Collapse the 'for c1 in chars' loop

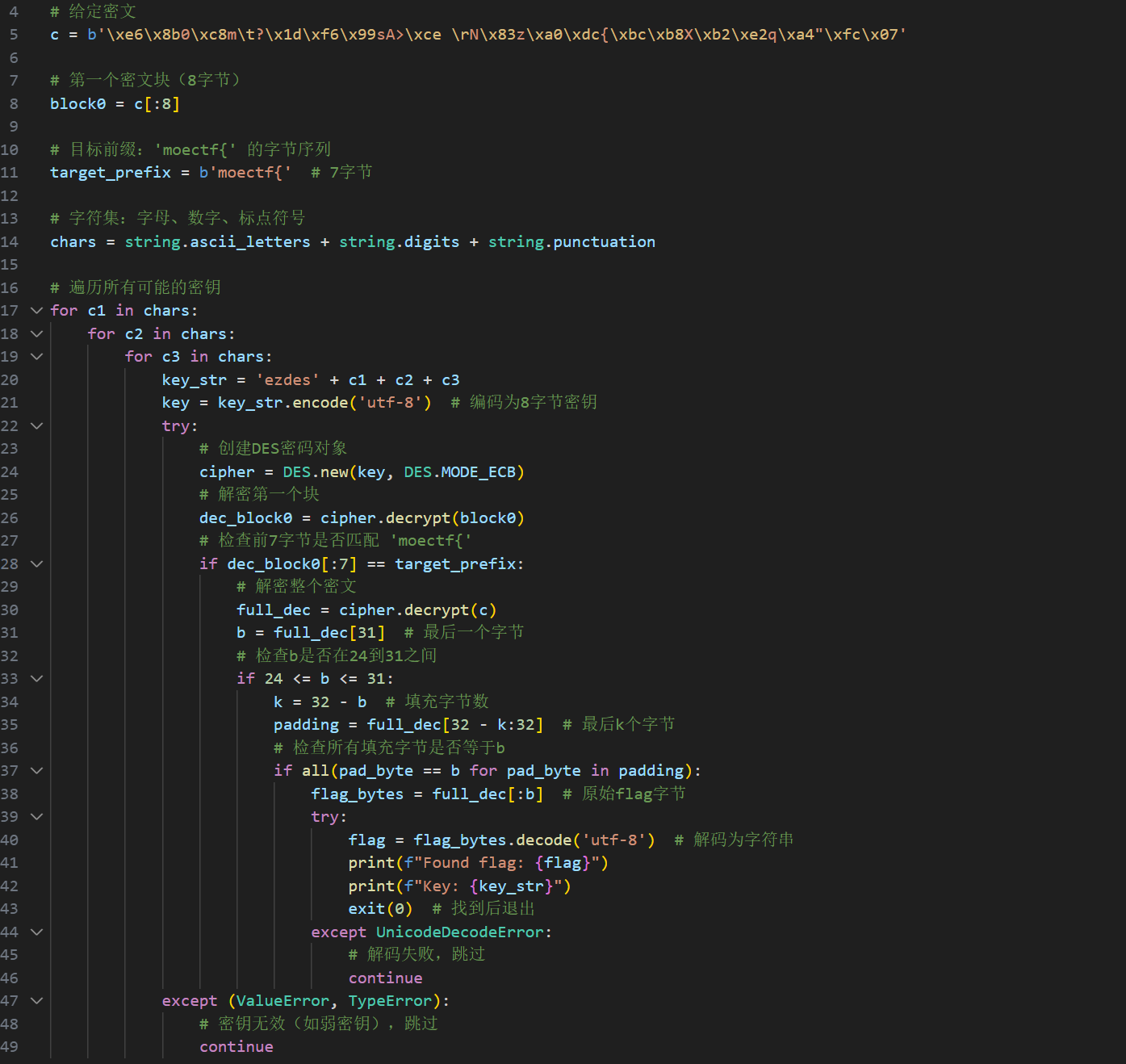pos(36,311)
